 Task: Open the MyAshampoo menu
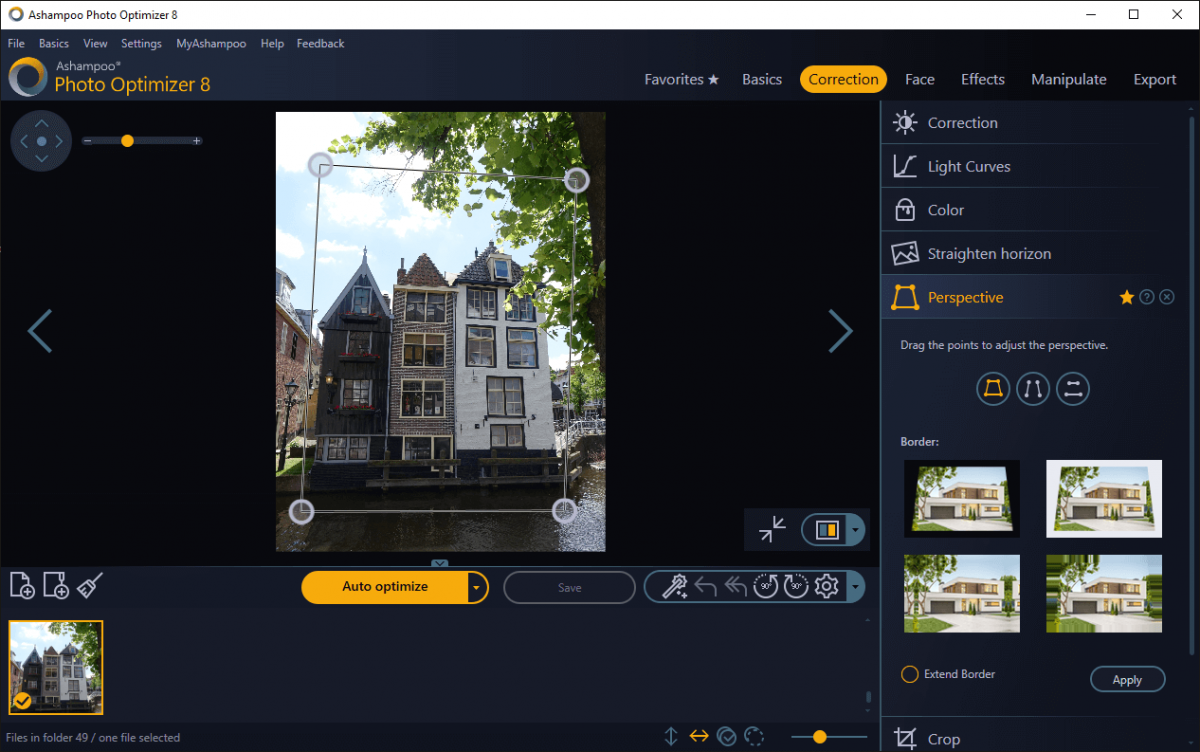pos(211,43)
